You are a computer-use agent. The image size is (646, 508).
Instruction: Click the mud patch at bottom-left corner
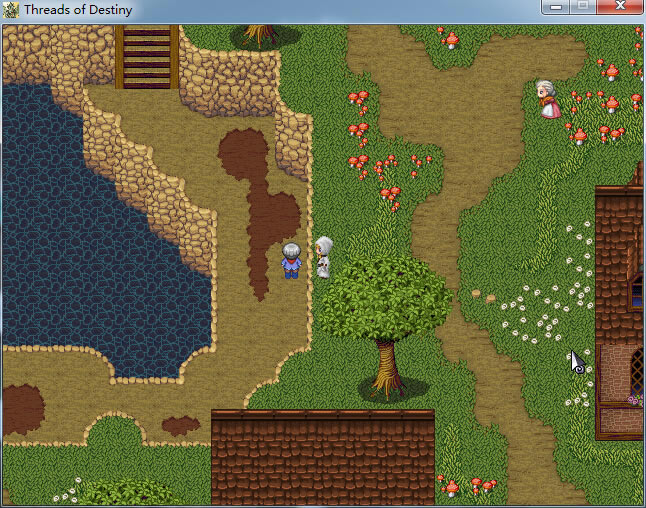coord(22,408)
